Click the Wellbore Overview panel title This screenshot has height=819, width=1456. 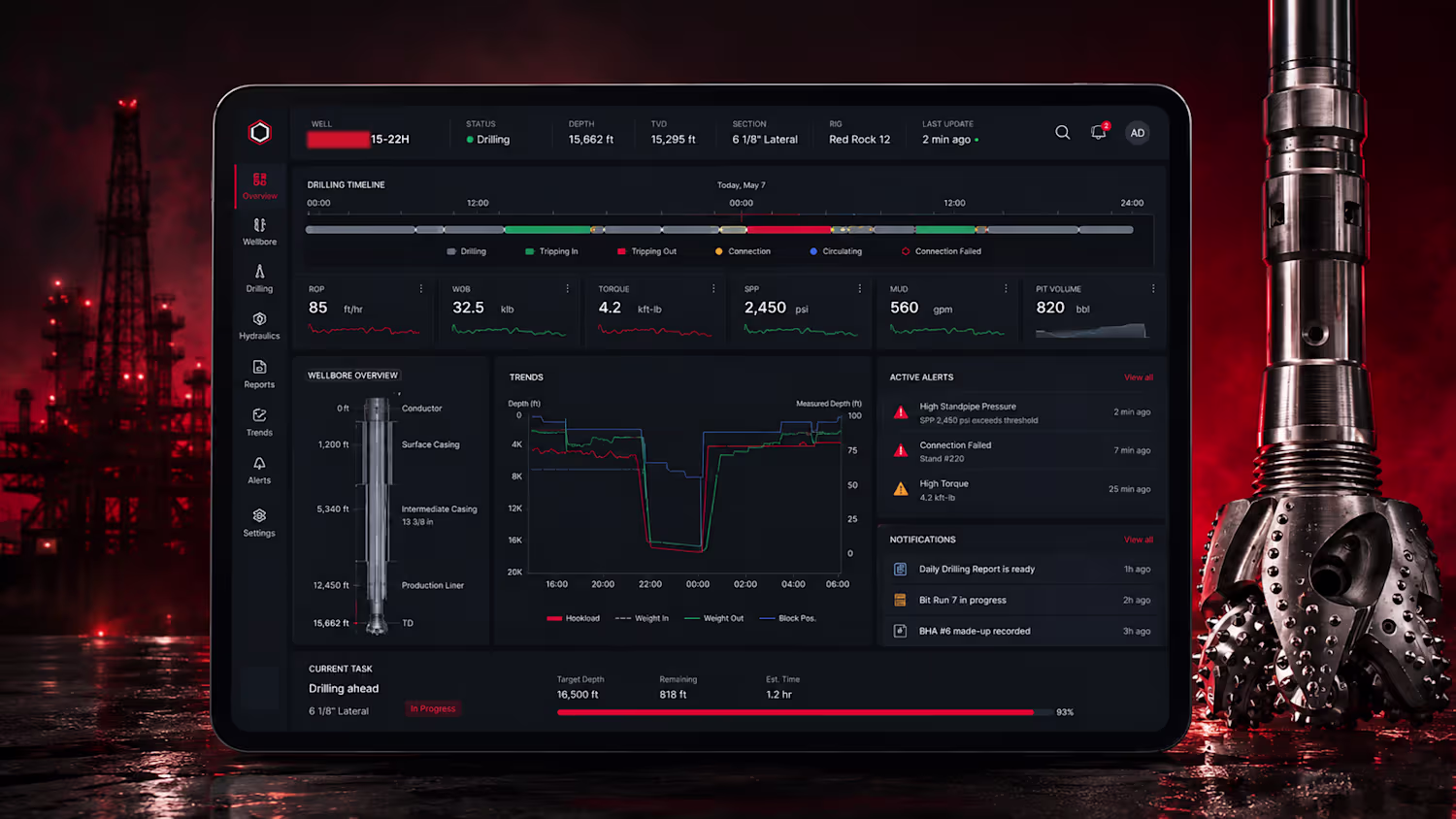click(352, 376)
